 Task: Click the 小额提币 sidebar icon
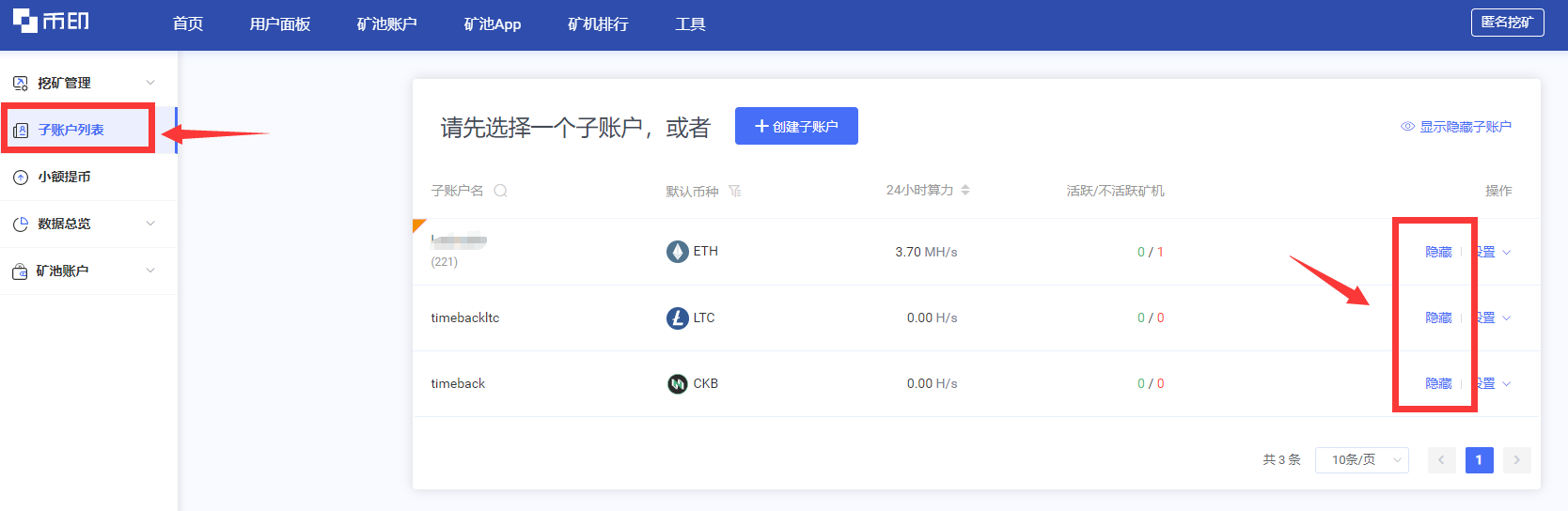[x=21, y=178]
